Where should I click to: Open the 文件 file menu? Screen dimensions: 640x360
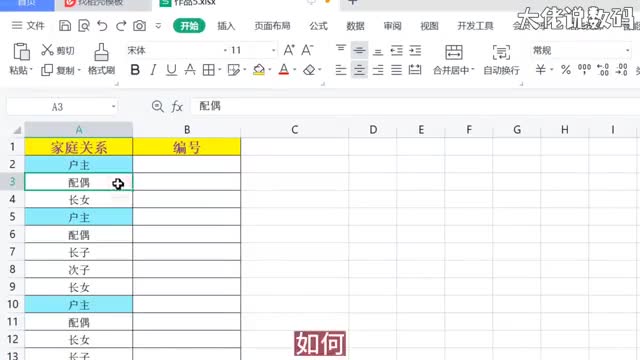[x=28, y=26]
